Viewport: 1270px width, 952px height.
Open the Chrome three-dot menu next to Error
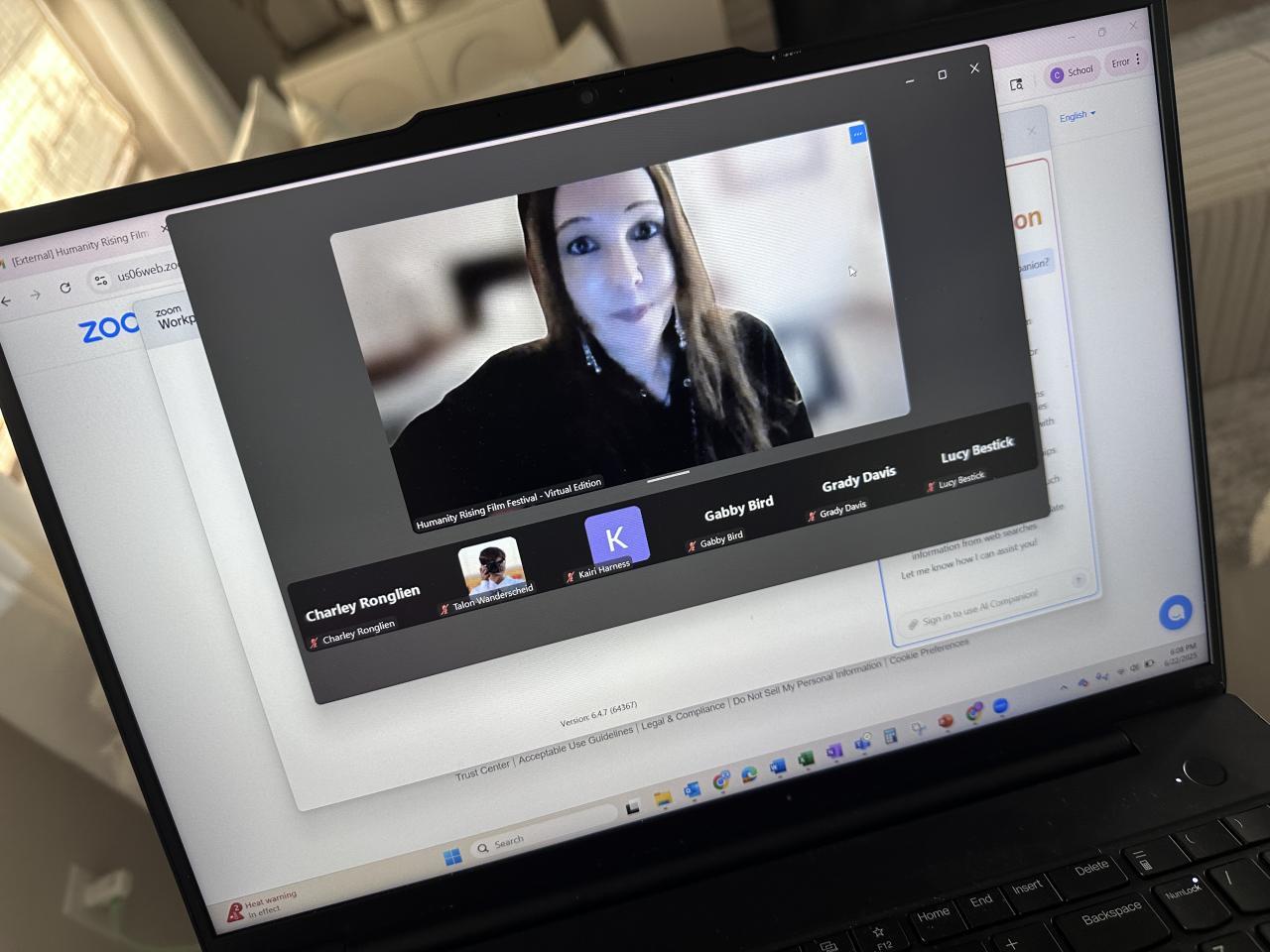[1137, 59]
